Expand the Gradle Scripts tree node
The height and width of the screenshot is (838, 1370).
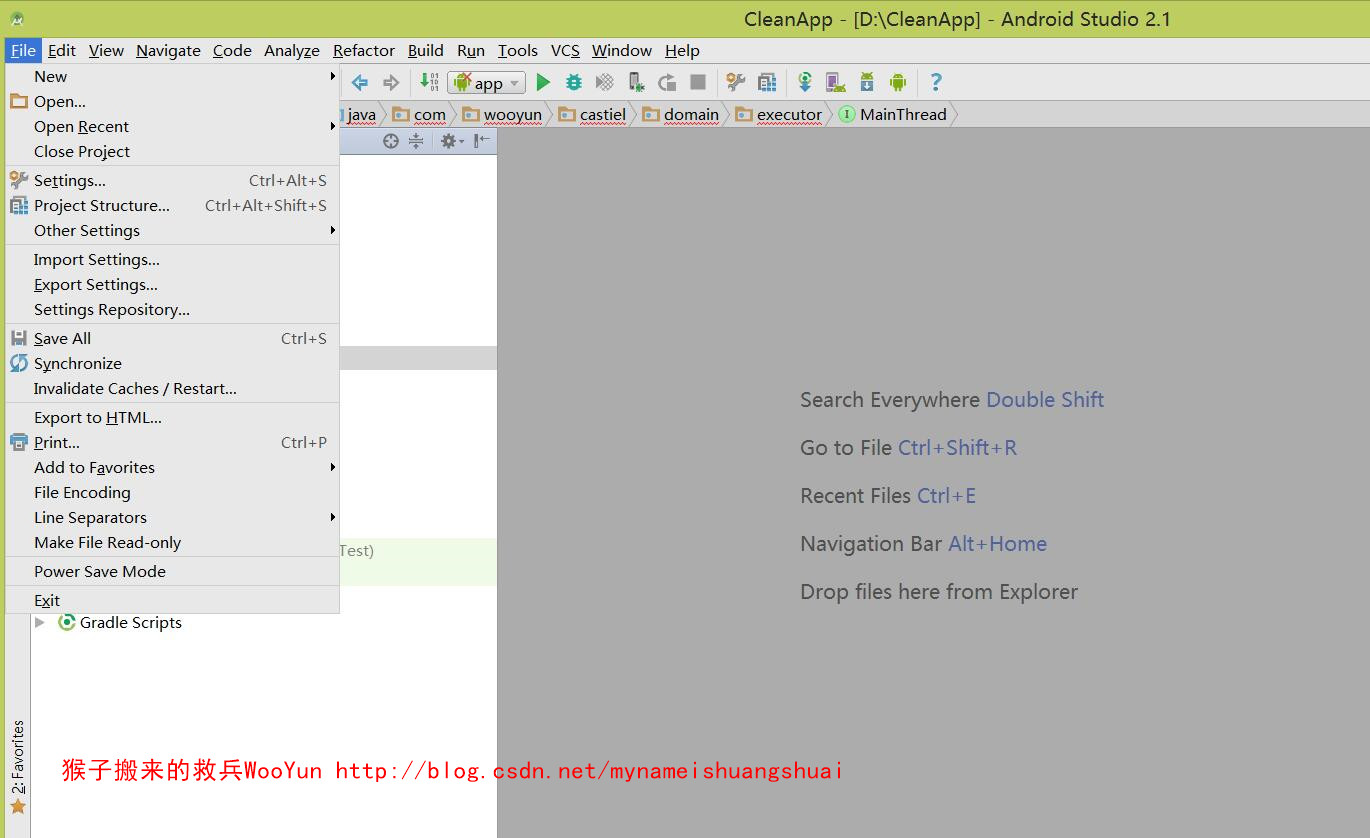(x=40, y=623)
